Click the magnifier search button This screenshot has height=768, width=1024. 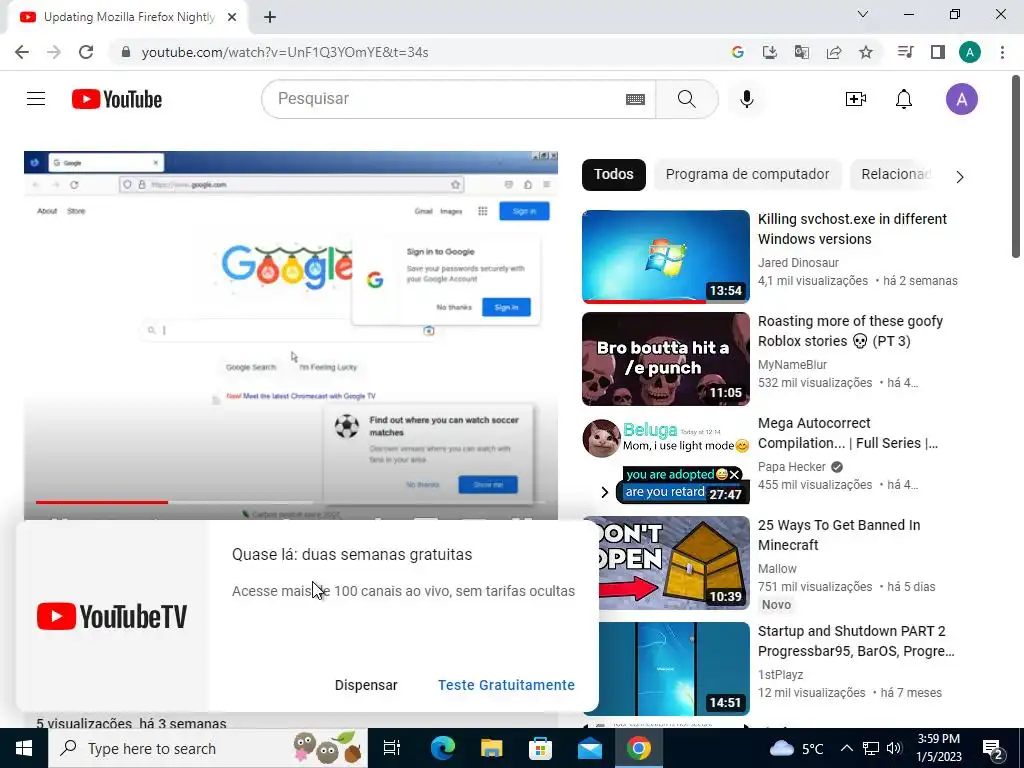[x=686, y=99]
